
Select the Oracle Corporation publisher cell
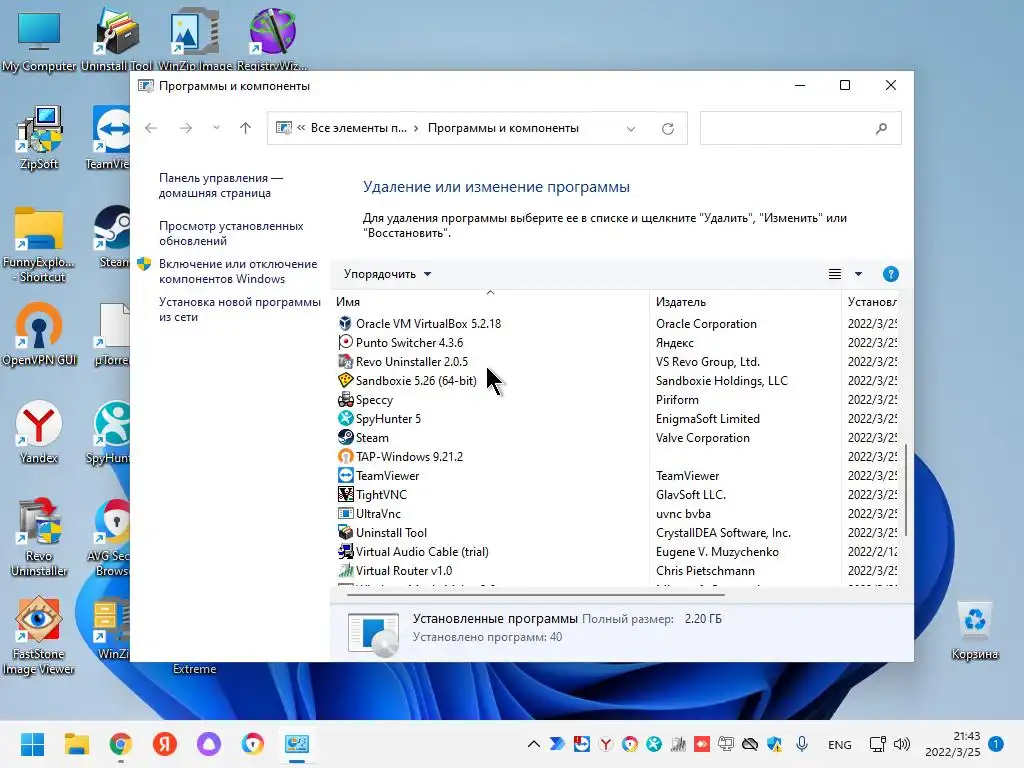pos(706,323)
